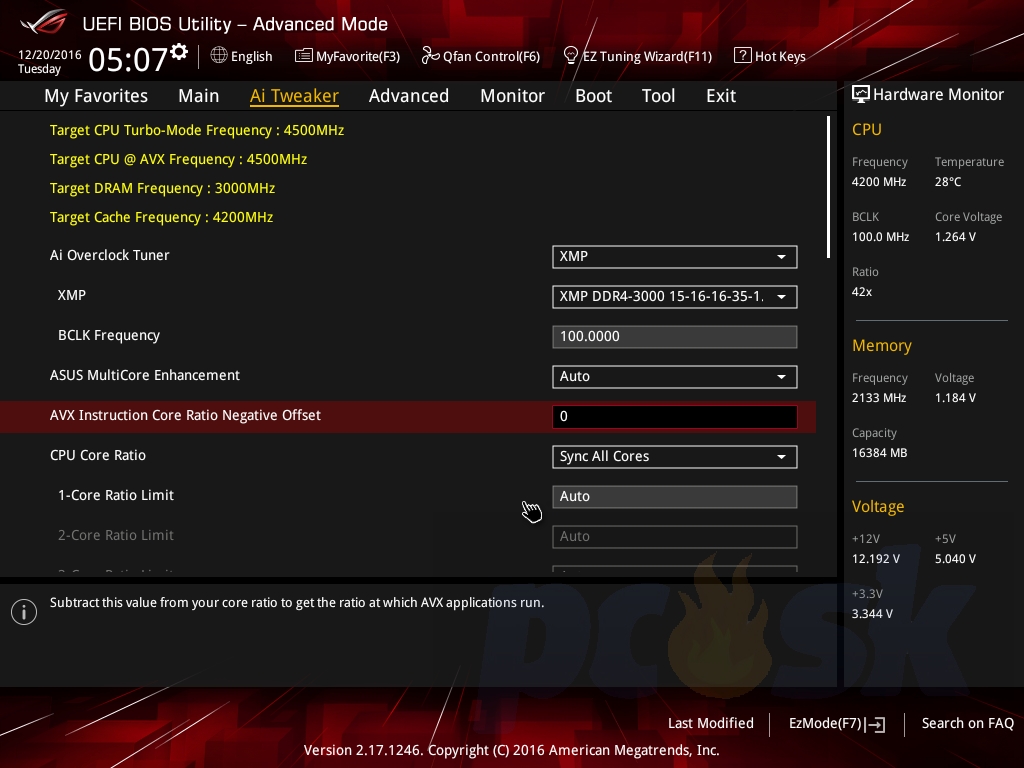1024x768 pixels.
Task: Click the English language button
Action: (x=242, y=56)
